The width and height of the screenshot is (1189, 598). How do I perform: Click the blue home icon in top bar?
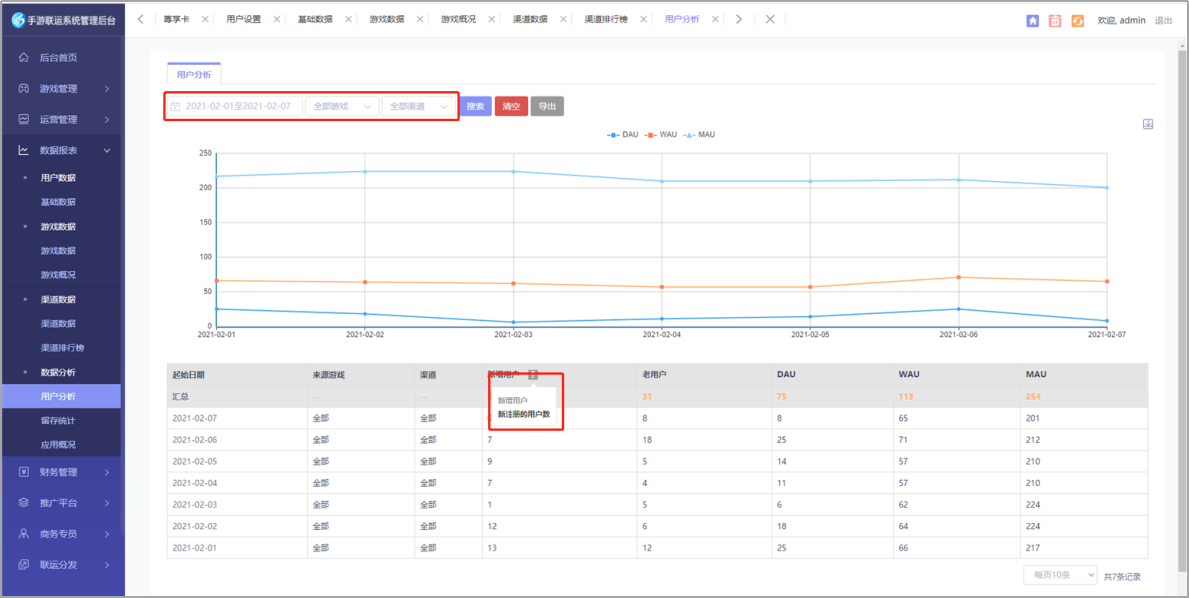click(x=1032, y=20)
